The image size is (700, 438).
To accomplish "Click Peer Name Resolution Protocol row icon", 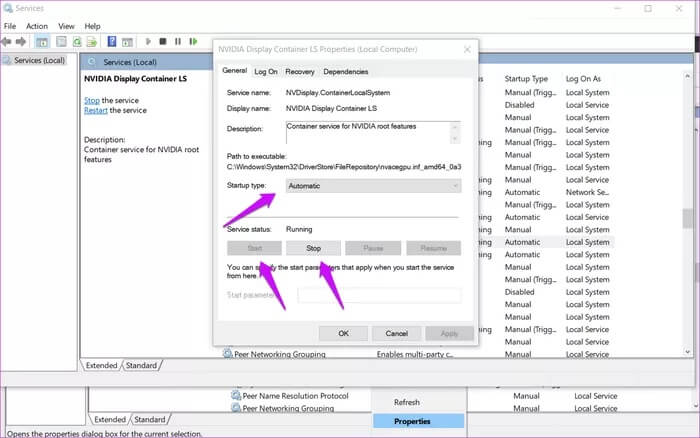I will click(236, 395).
